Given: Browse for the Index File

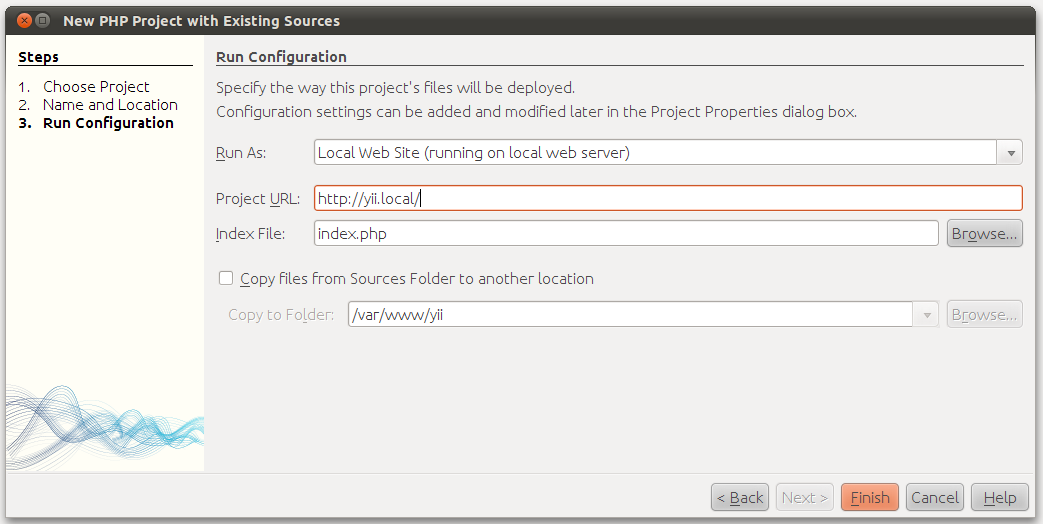Looking at the screenshot, I should (984, 234).
